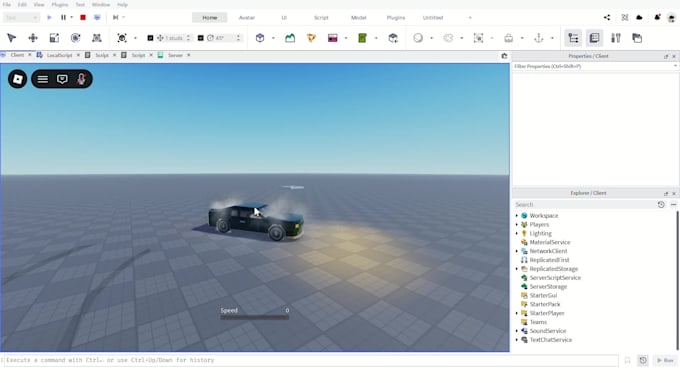Open the Asset Manager folder icon
Screen dimensions: 680x383
637,38
